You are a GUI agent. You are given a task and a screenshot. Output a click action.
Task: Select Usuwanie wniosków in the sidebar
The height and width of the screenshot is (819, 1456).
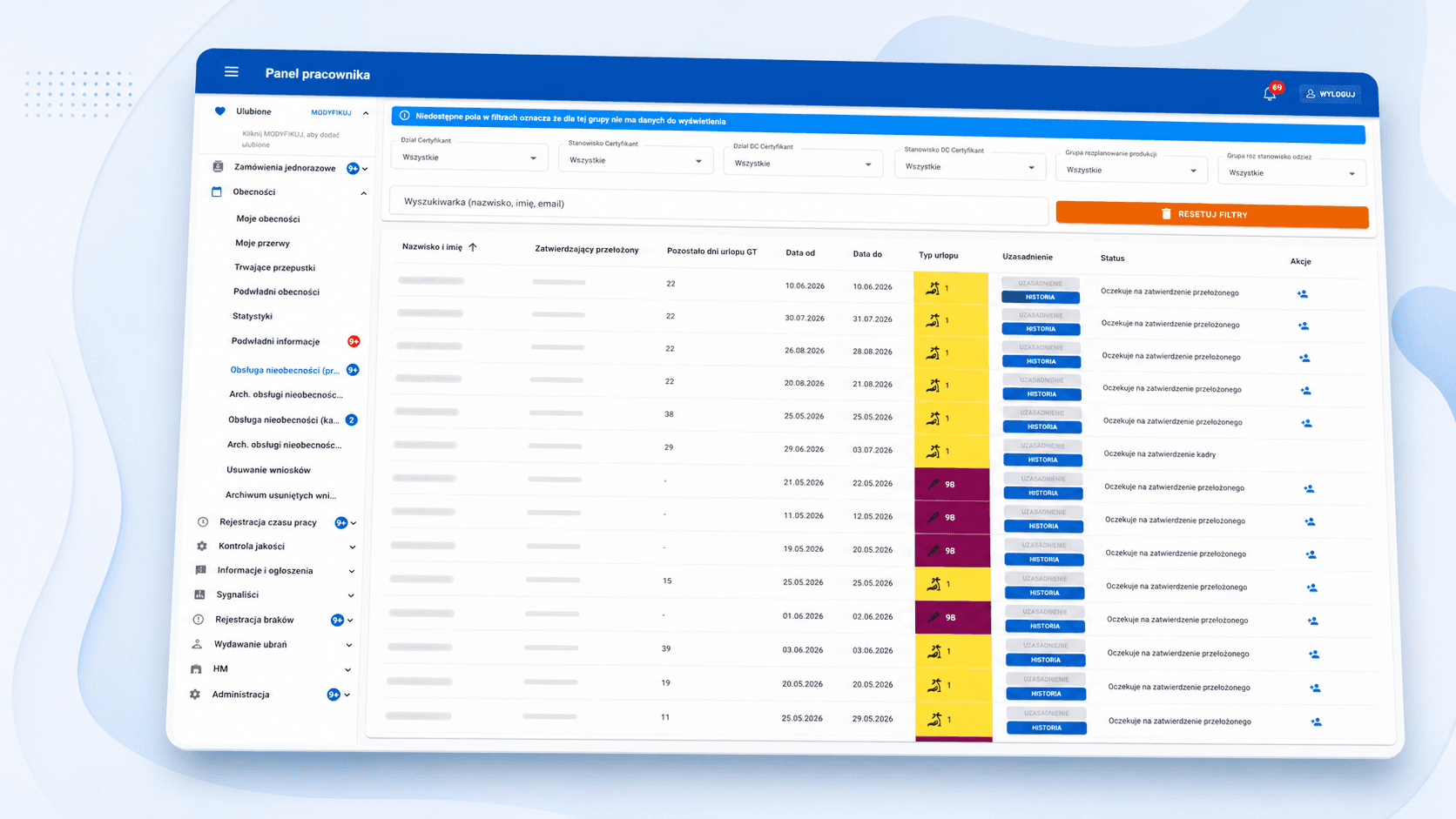click(268, 470)
